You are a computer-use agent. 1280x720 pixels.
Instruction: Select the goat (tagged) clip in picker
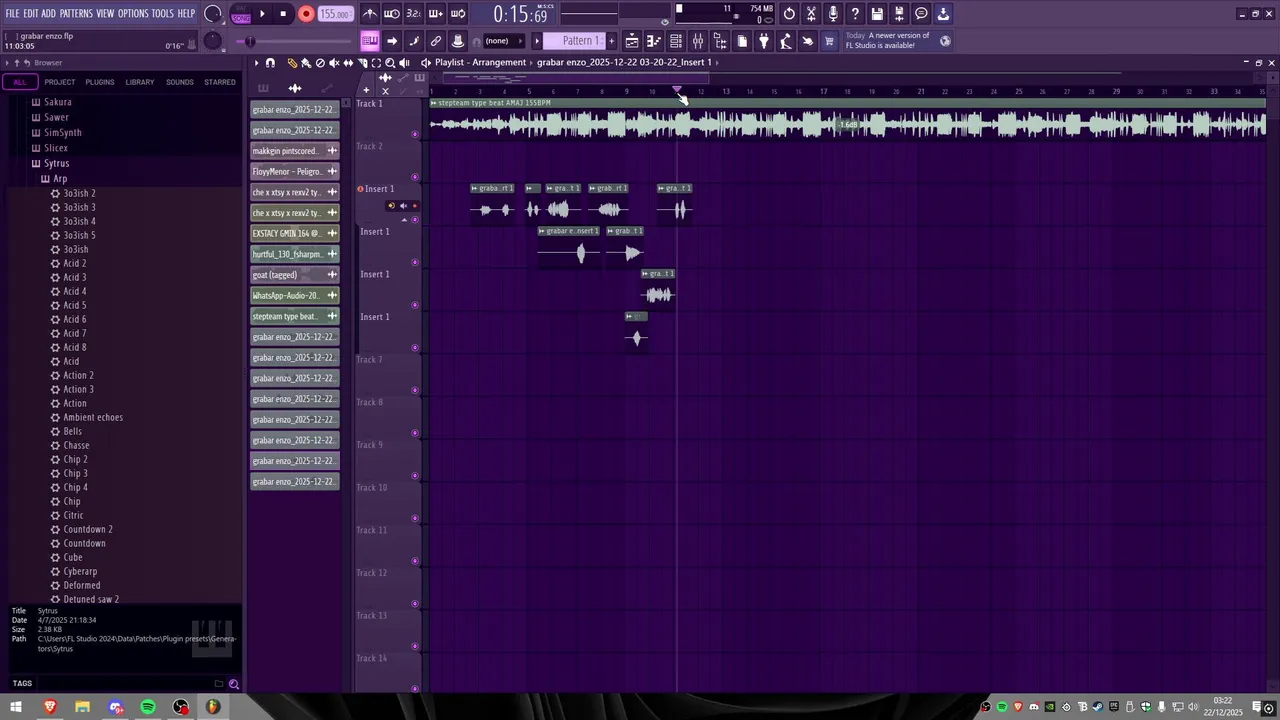[x=295, y=275]
